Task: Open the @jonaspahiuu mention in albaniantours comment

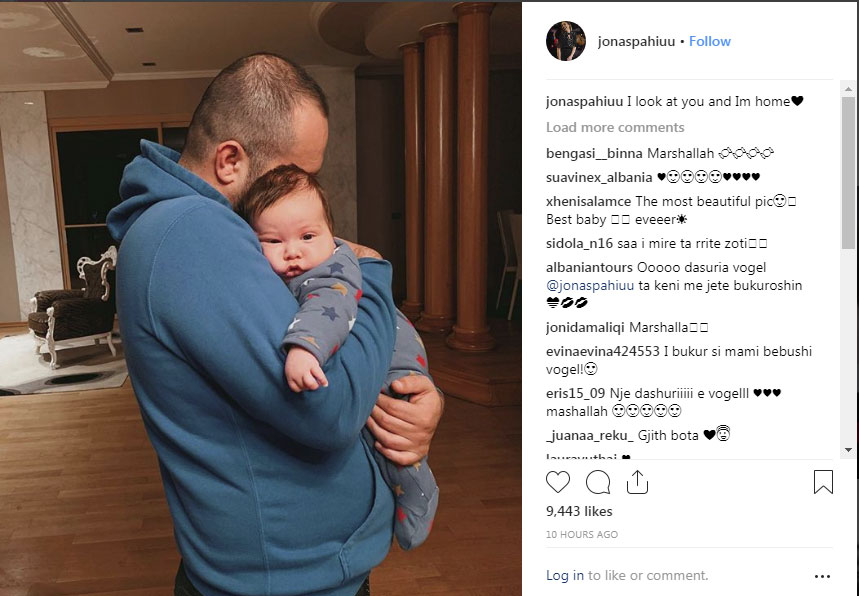Action: click(589, 285)
